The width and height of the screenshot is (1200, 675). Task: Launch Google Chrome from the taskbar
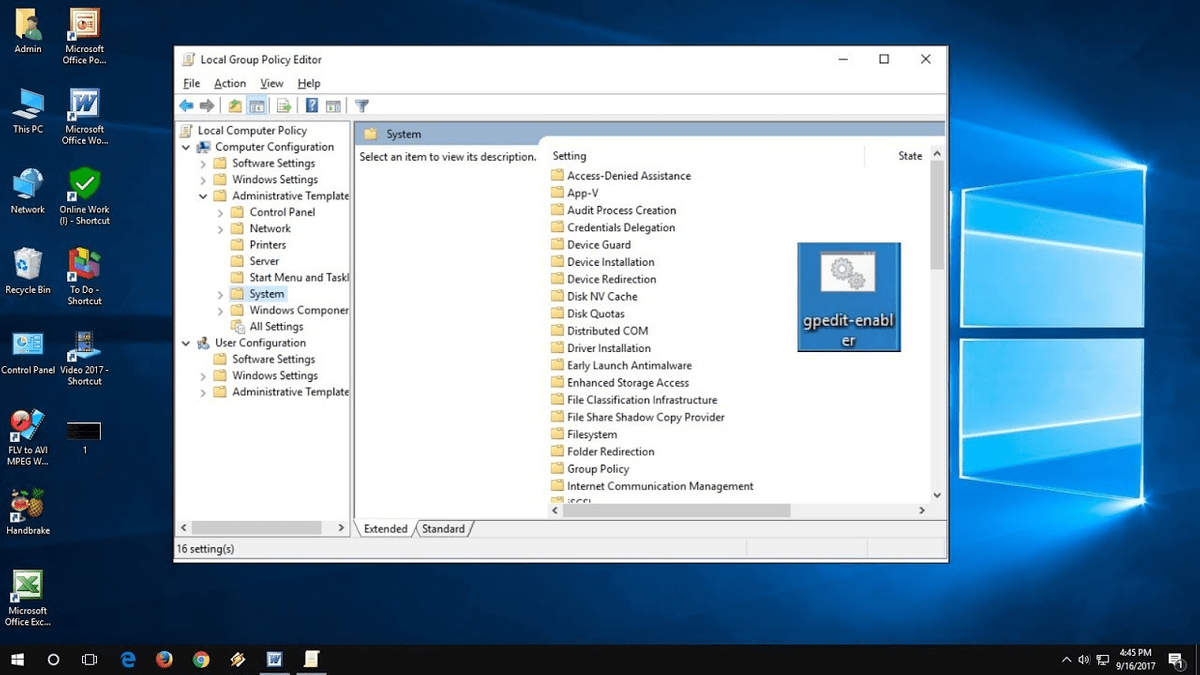(199, 659)
